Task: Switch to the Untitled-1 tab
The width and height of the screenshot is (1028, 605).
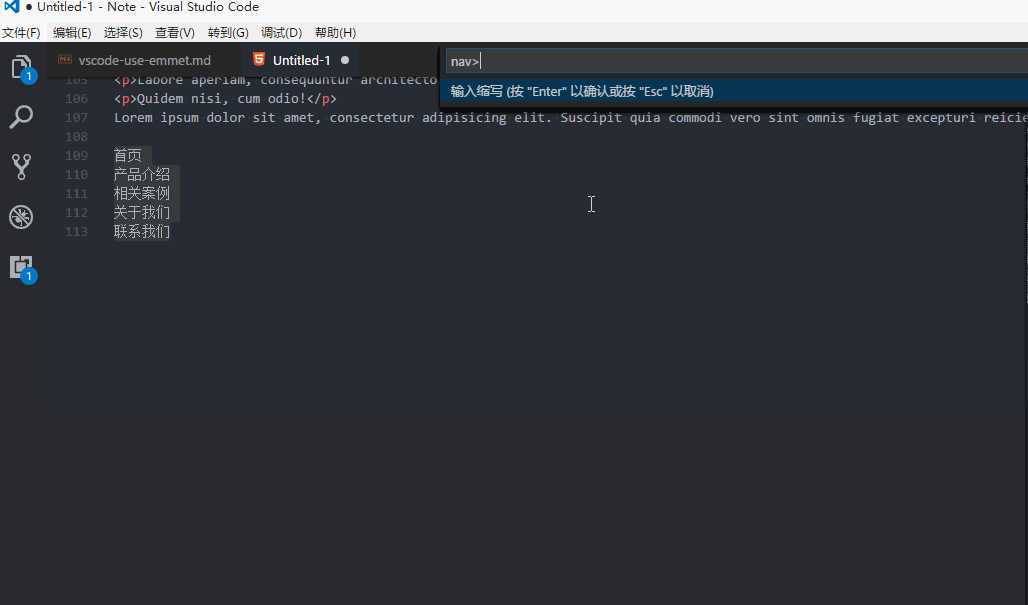Action: 301,60
